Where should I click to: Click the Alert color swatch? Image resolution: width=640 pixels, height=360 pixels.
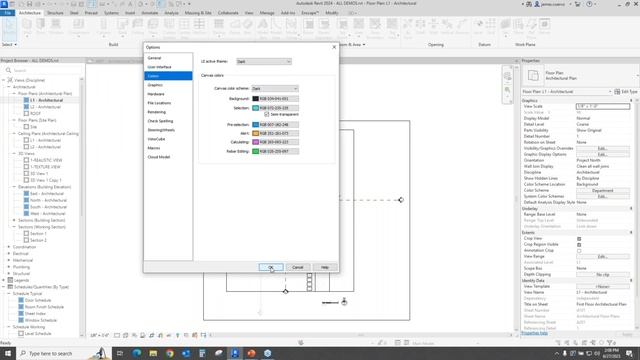coord(256,133)
